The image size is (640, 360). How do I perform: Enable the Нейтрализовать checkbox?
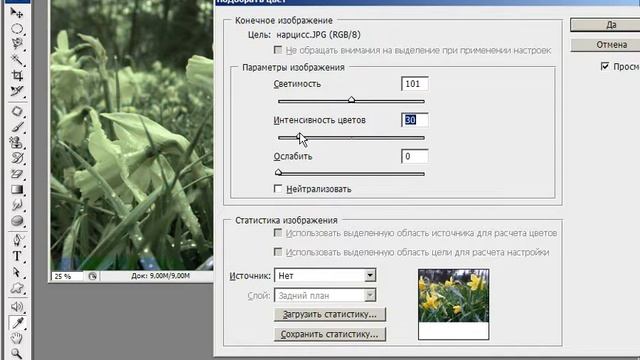click(x=278, y=189)
